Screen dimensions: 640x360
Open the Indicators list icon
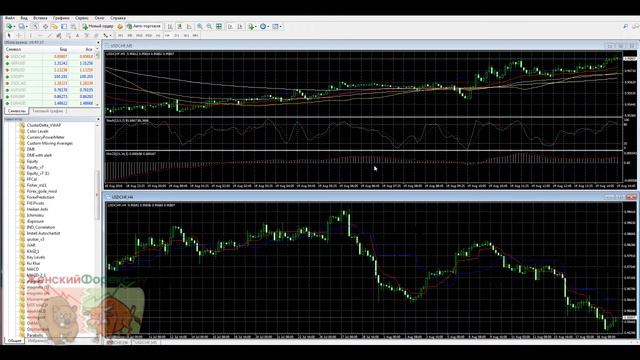tap(251, 27)
